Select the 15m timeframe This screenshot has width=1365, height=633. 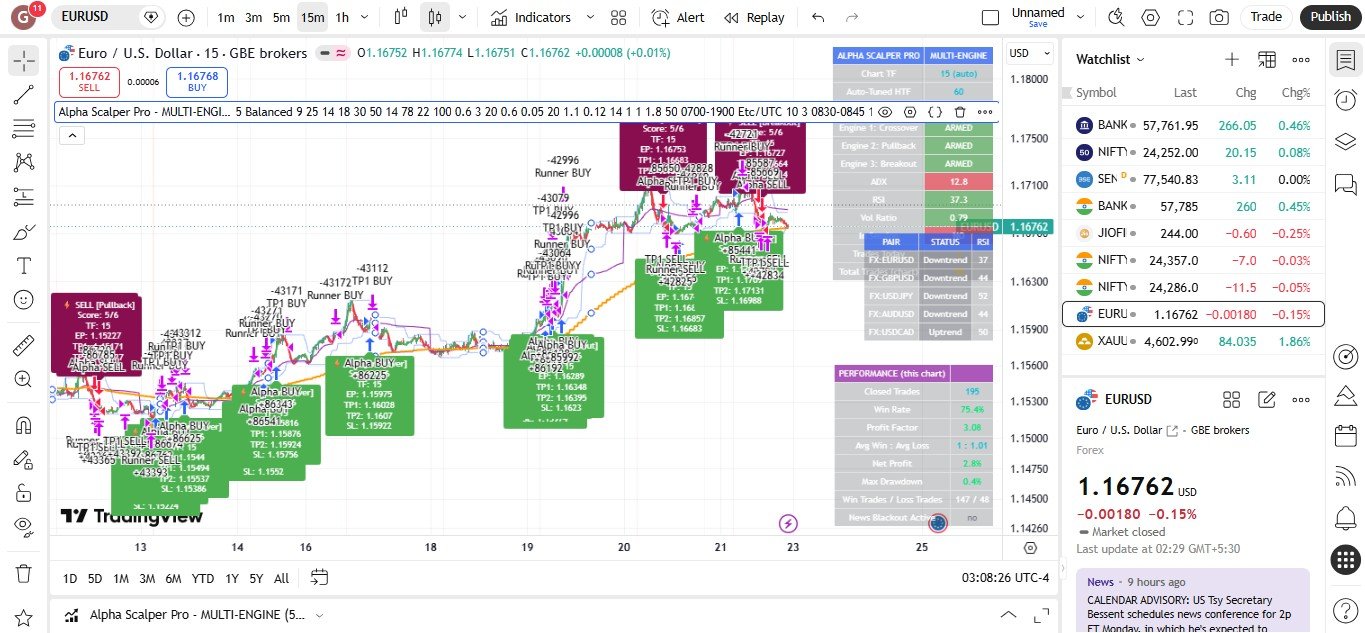click(x=312, y=17)
